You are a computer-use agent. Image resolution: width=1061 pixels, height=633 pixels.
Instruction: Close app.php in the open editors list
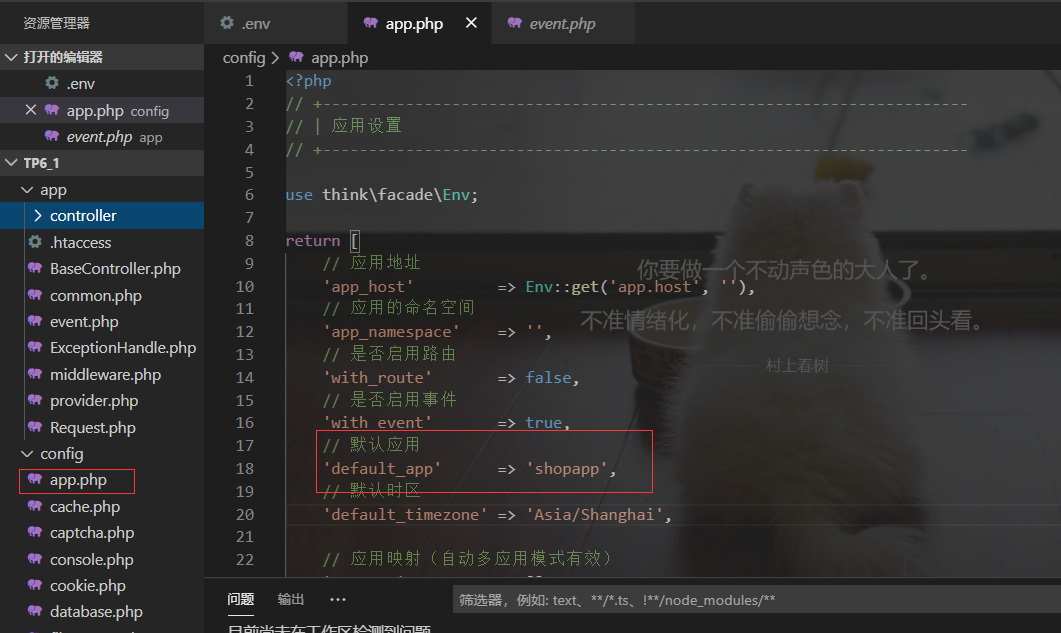pyautogui.click(x=30, y=110)
